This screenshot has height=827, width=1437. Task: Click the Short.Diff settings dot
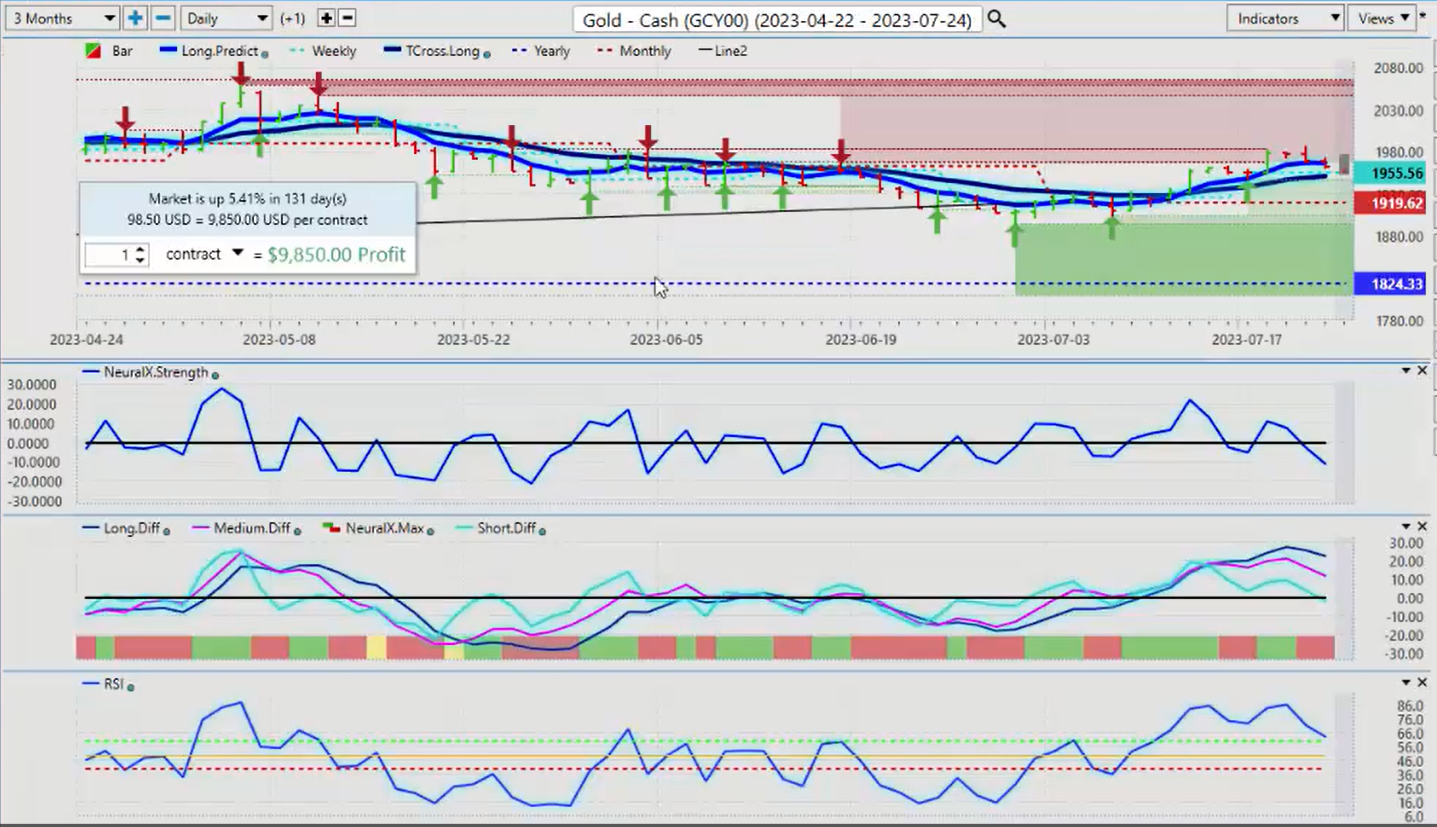[x=542, y=531]
